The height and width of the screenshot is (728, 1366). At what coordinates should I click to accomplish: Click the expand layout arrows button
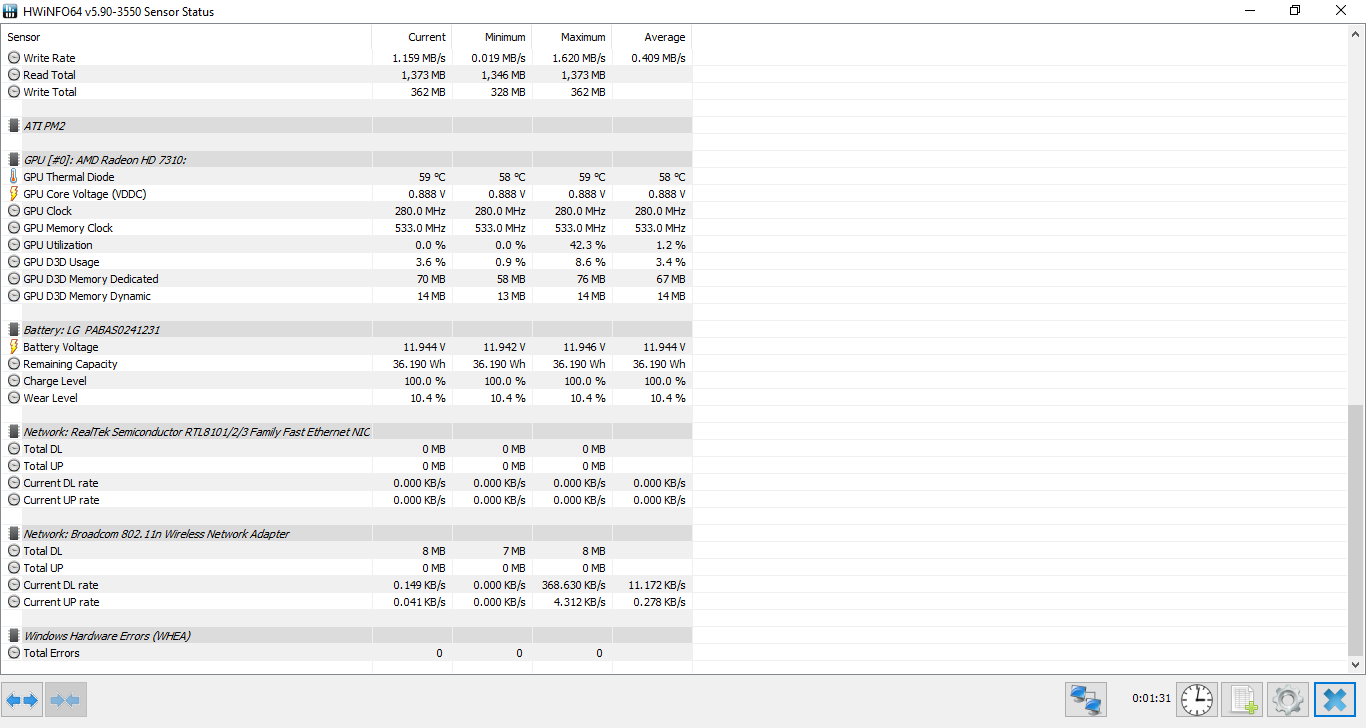(22, 700)
